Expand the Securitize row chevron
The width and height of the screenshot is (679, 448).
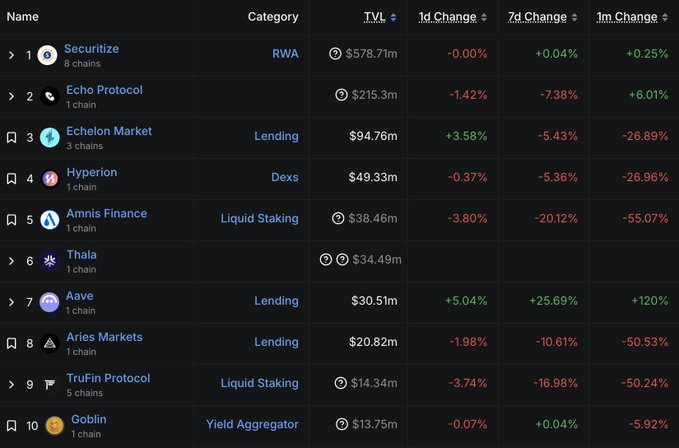[x=12, y=55]
